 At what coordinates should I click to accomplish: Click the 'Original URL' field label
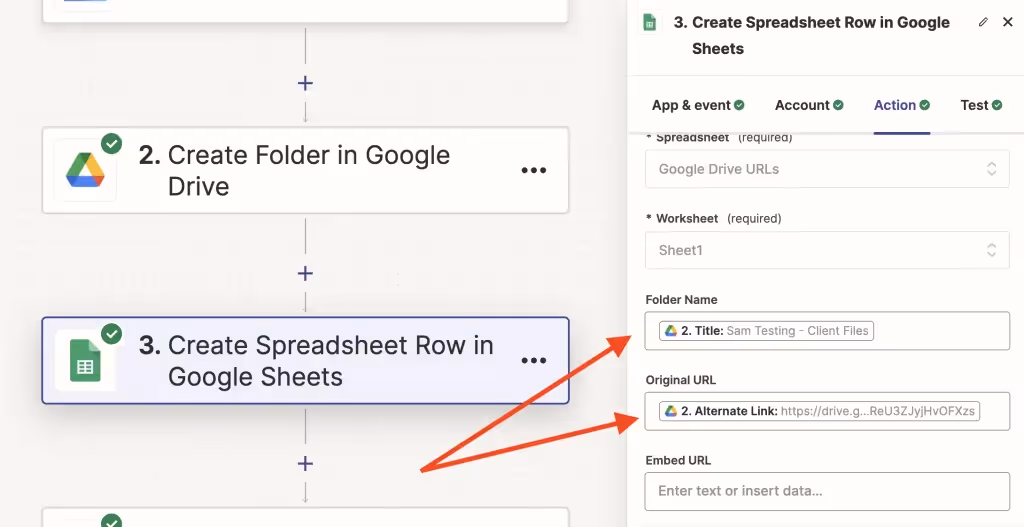tap(680, 380)
